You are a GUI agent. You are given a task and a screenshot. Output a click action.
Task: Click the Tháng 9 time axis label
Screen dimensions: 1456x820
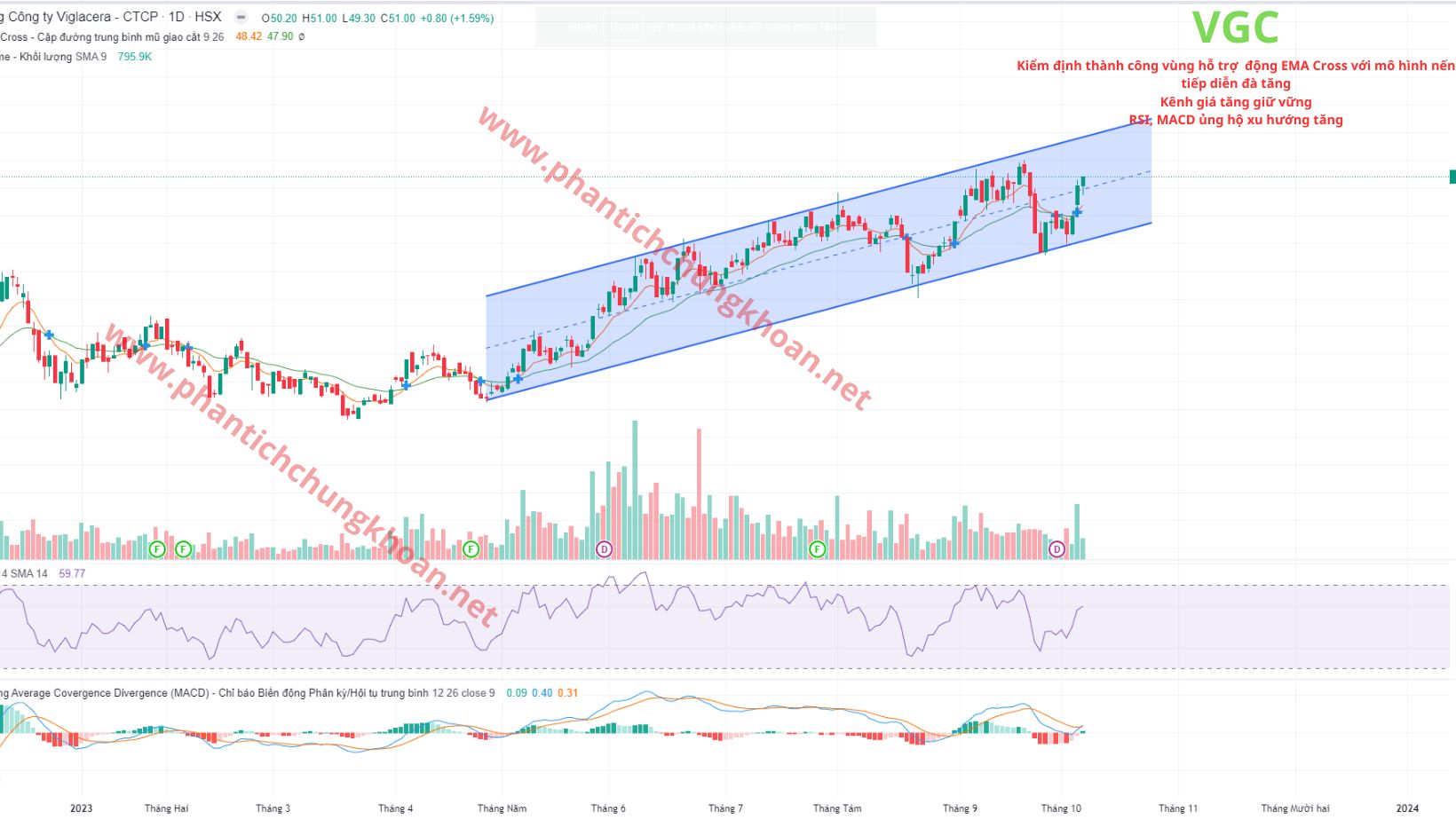(x=960, y=808)
